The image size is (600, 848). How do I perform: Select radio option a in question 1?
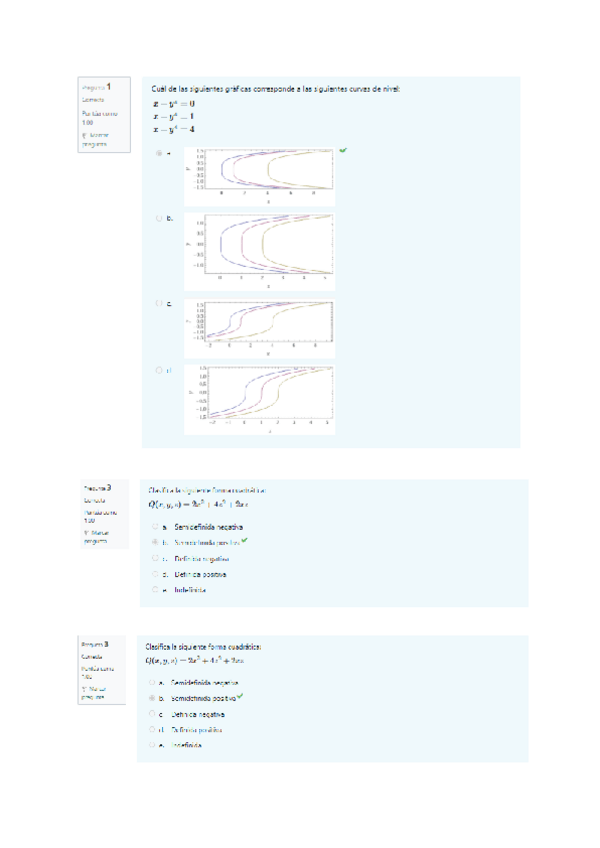pos(158,154)
